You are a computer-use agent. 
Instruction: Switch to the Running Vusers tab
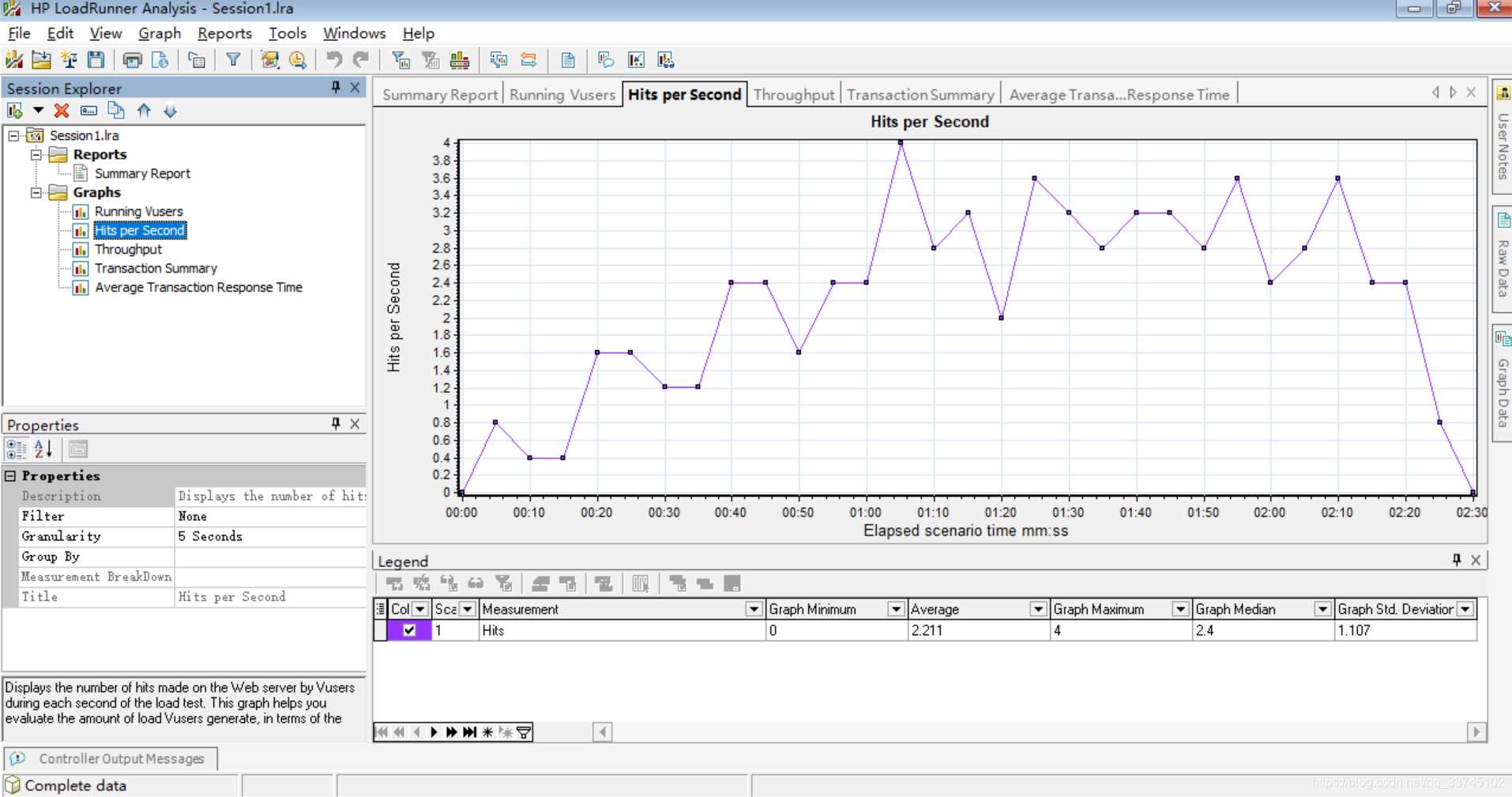coord(562,95)
